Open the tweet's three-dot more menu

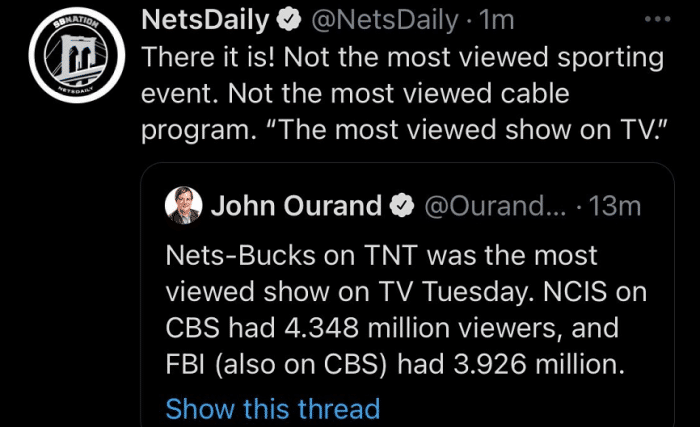[654, 19]
